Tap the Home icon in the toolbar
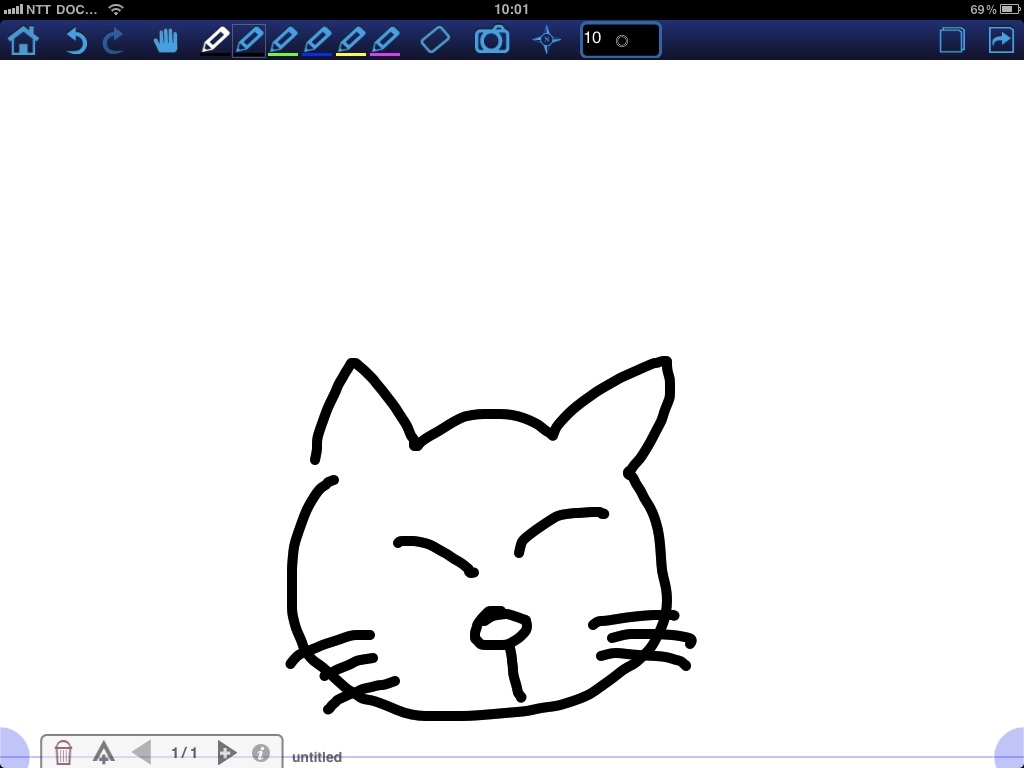 (23, 40)
